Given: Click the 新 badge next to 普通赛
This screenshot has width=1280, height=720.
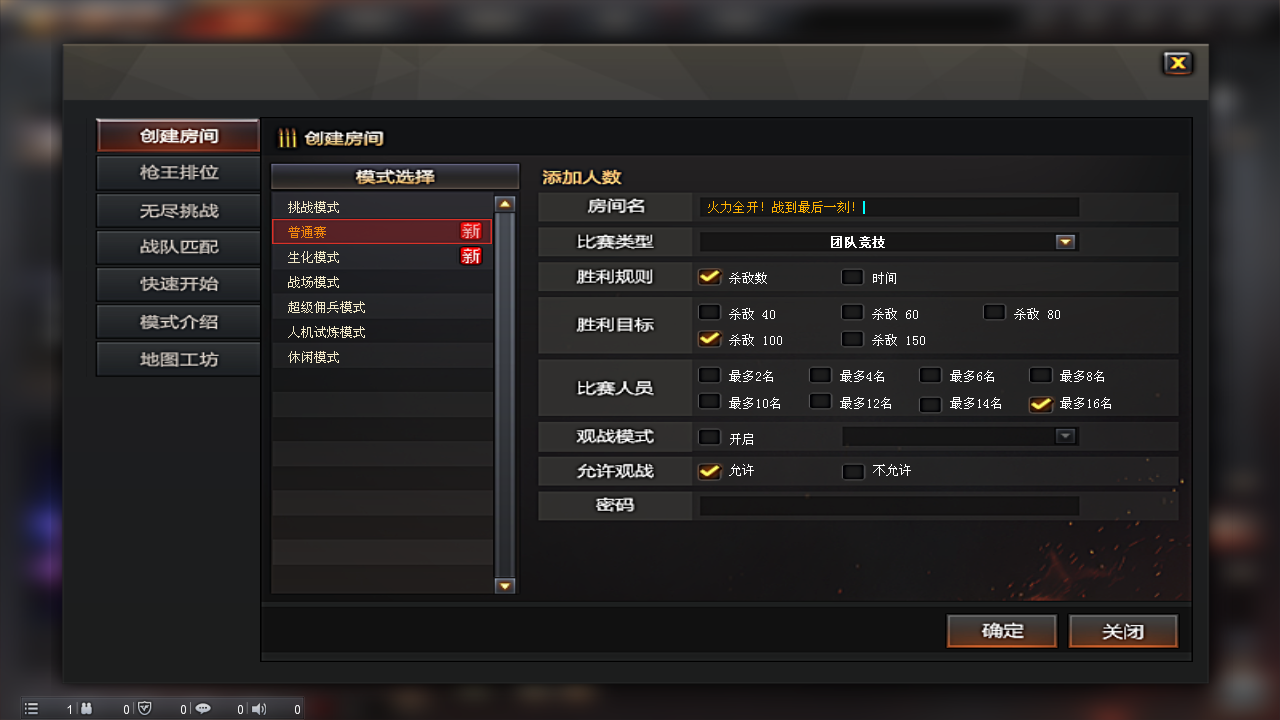Looking at the screenshot, I should click(471, 231).
